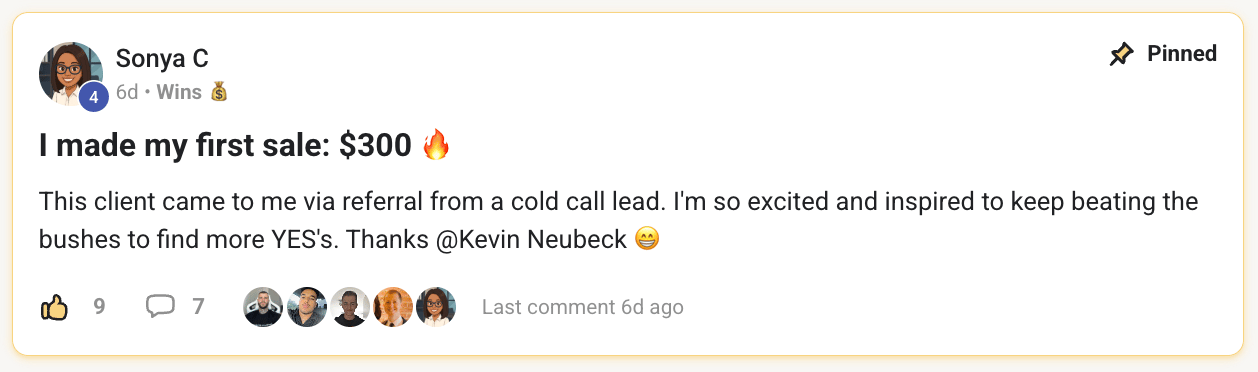Viewport: 1258px width, 372px height.
Task: Open first commenter avatar with bearded man
Action: click(x=263, y=307)
